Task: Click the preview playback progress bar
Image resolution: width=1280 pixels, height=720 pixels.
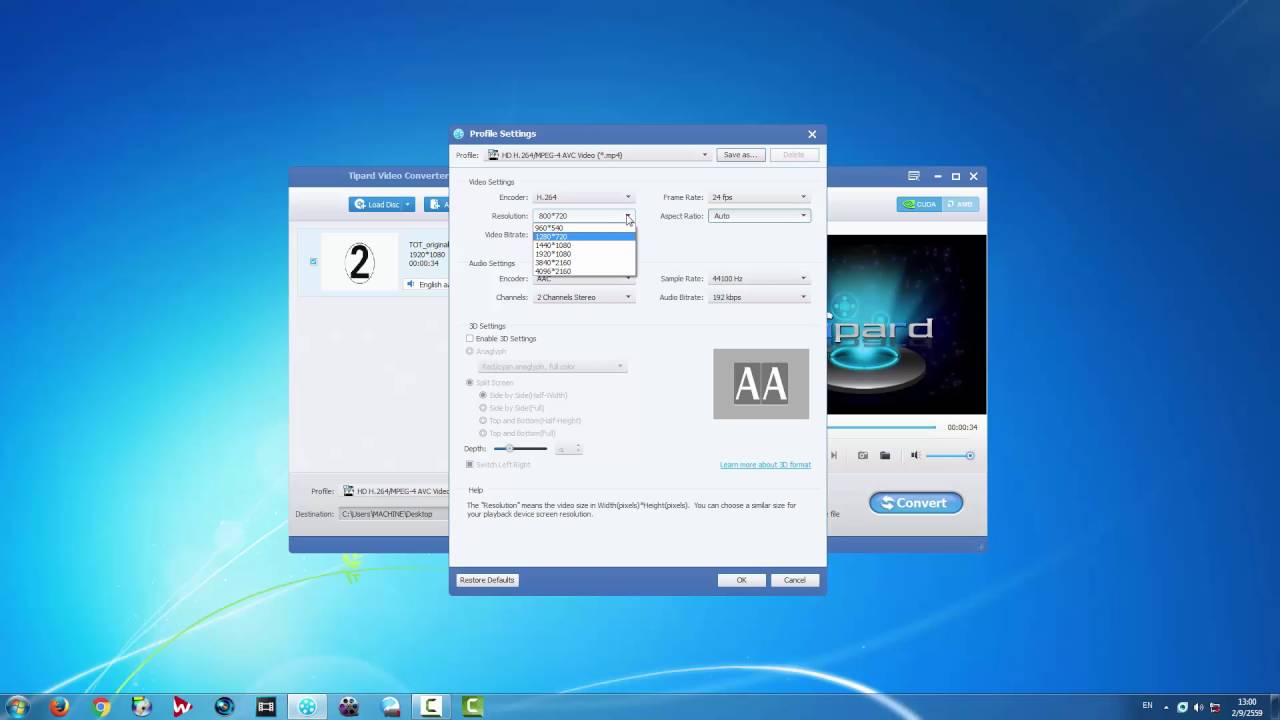Action: point(882,427)
